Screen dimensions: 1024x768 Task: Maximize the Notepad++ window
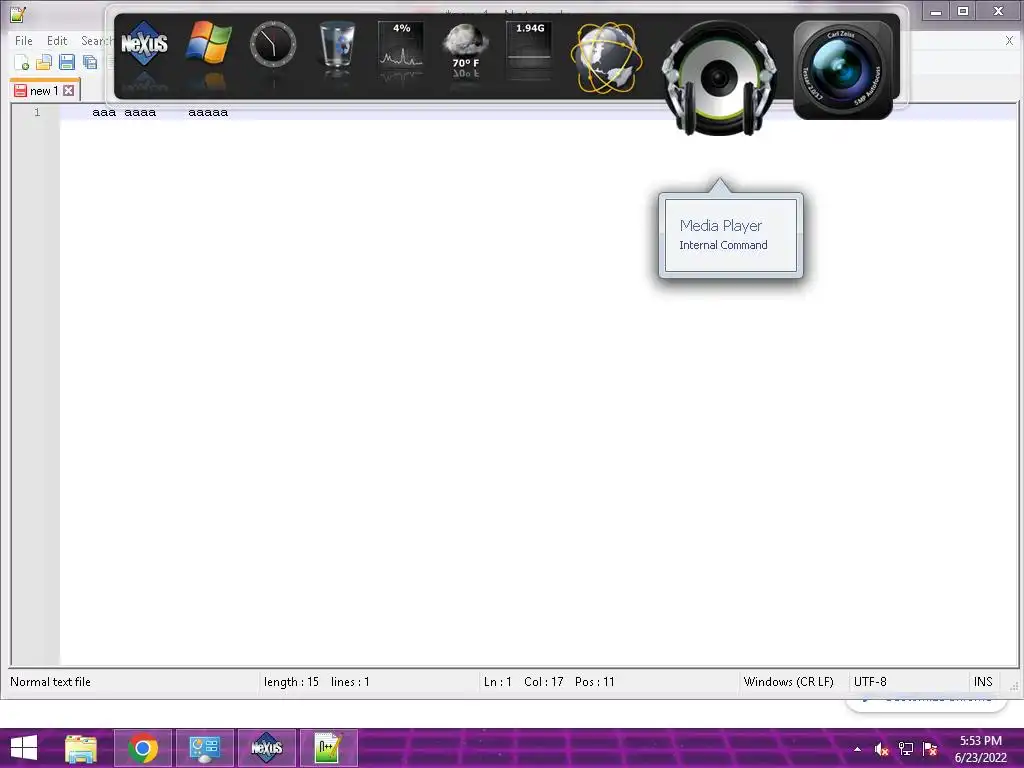963,10
